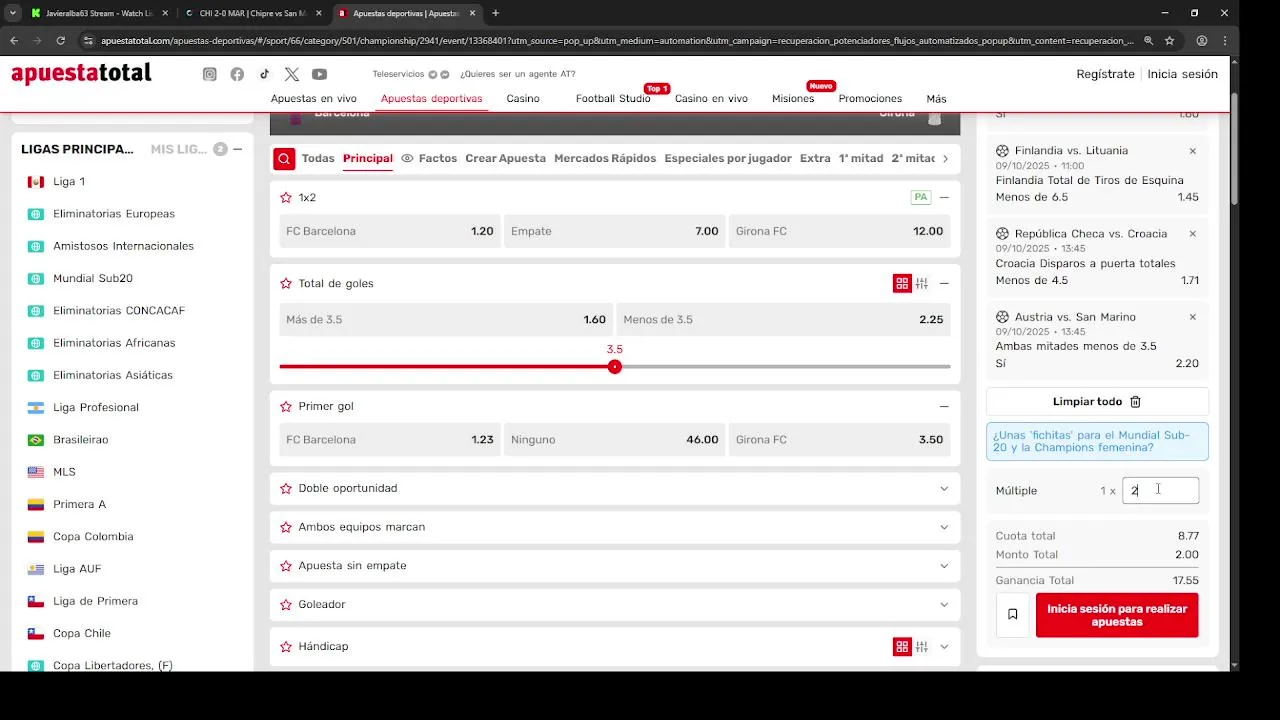Image resolution: width=1280 pixels, height=720 pixels.
Task: Open Liga 1 in the leagues list
Action: coord(69,182)
